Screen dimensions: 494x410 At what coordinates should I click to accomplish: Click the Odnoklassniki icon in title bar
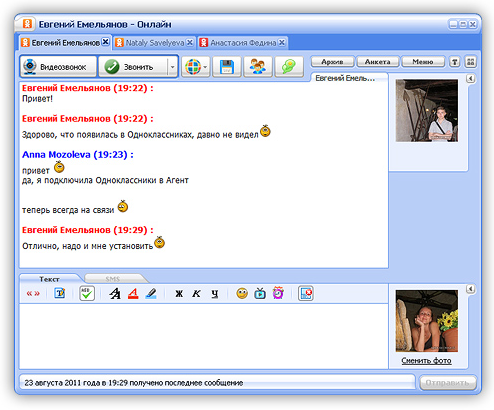[27, 24]
